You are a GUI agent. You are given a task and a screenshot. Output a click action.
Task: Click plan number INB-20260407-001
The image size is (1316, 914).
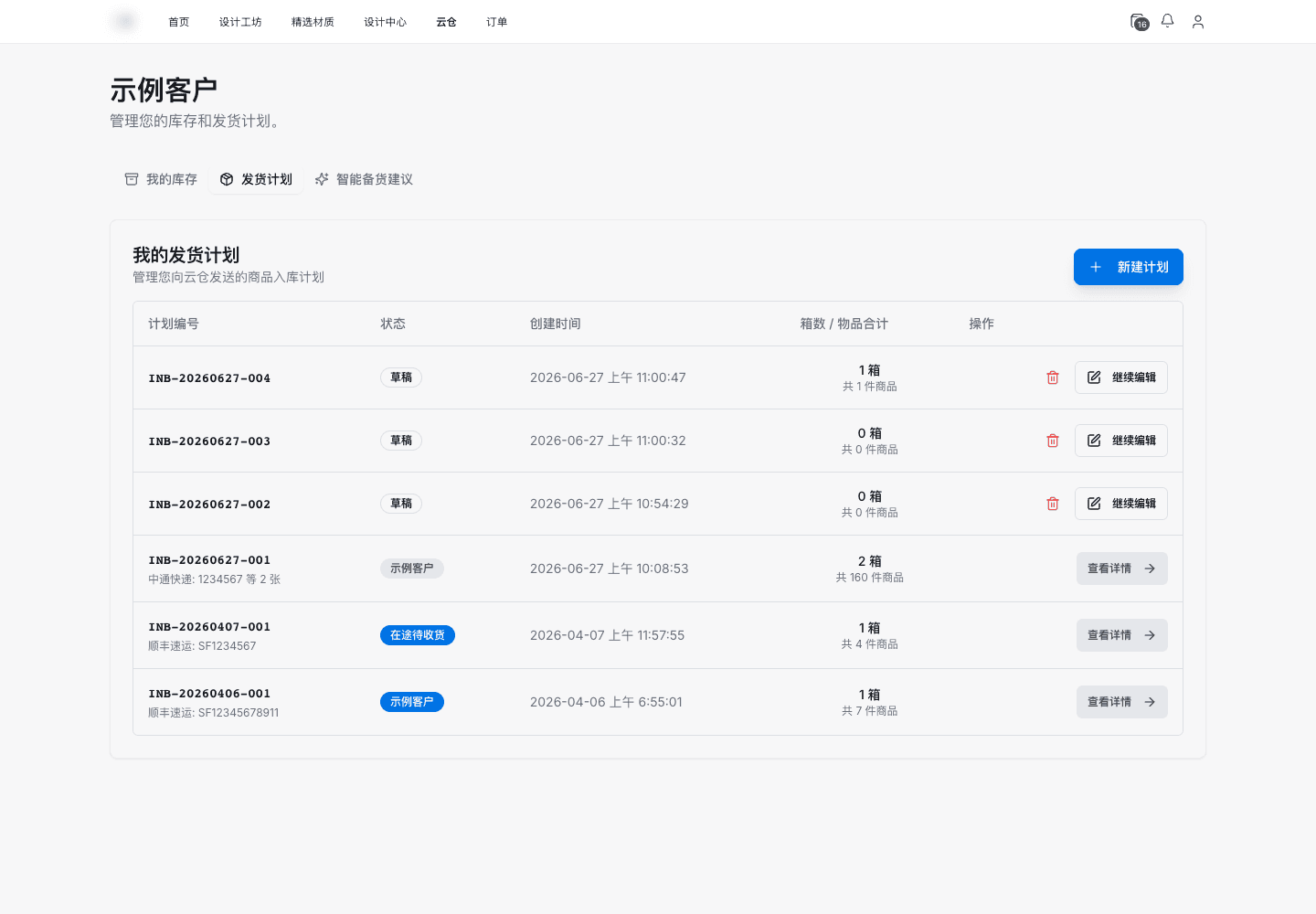coord(209,627)
